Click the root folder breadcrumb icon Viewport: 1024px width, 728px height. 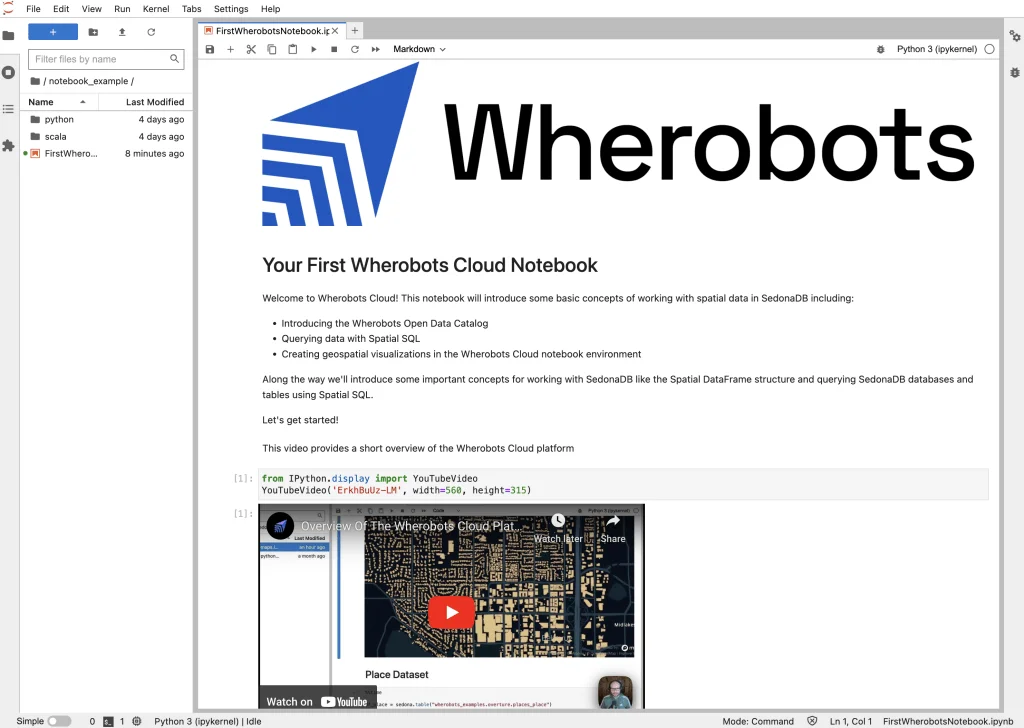point(35,81)
